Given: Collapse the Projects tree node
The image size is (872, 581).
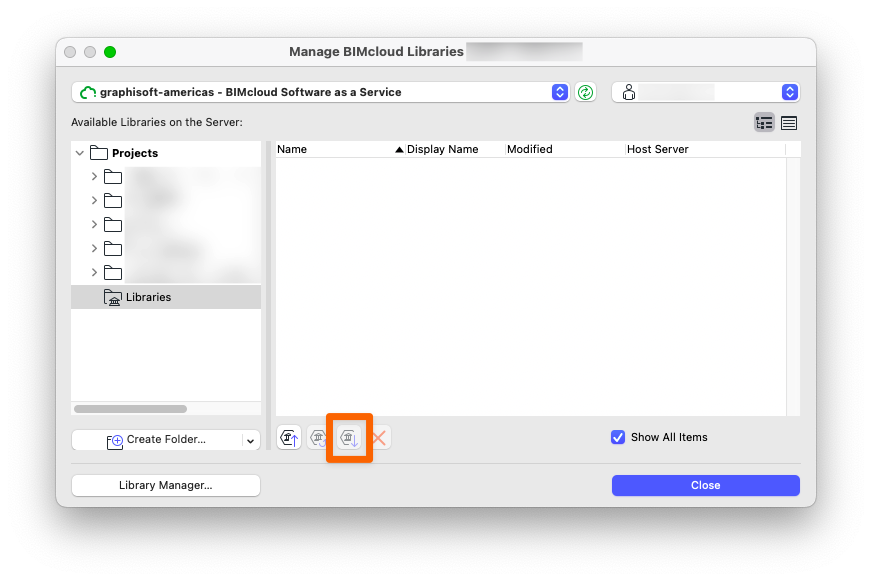Looking at the screenshot, I should point(80,153).
